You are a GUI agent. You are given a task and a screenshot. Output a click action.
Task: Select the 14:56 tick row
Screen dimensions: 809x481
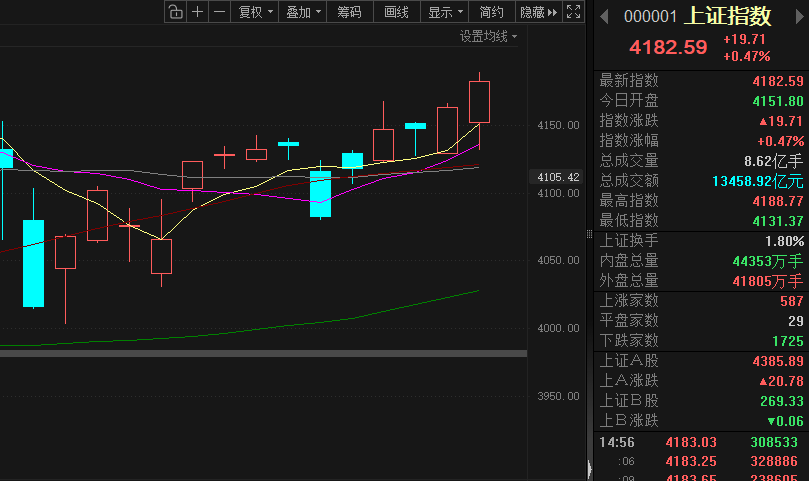click(x=701, y=443)
